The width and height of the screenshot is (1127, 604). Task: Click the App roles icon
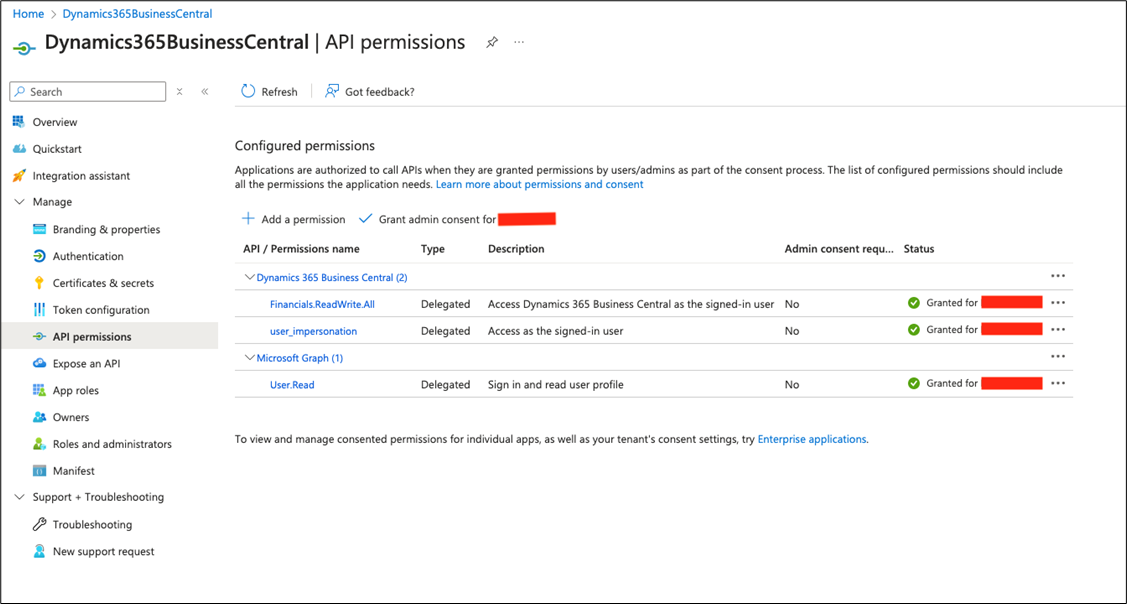click(x=38, y=390)
